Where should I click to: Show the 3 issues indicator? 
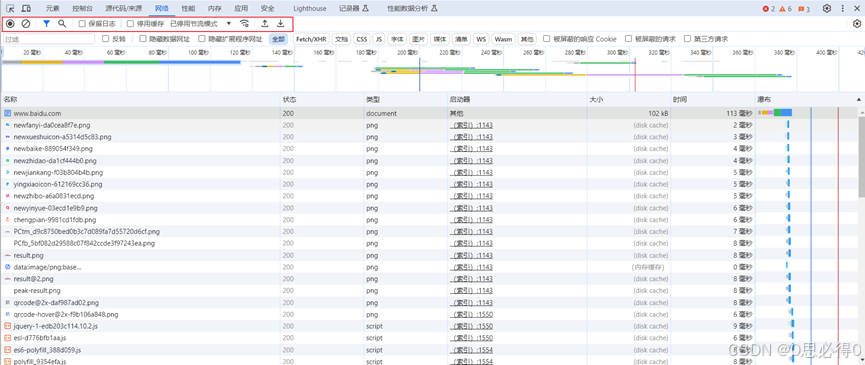pos(803,9)
